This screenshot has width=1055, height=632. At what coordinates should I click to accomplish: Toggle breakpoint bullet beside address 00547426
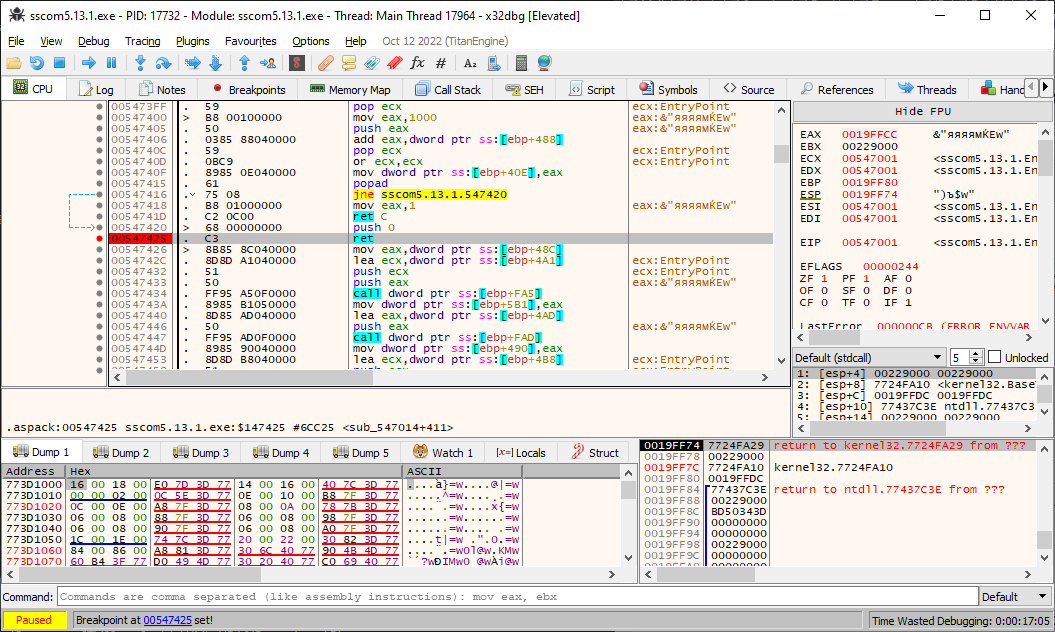tap(99, 250)
